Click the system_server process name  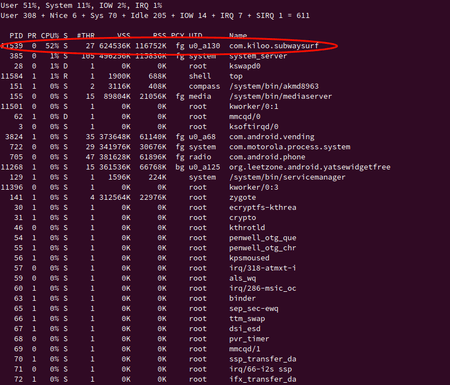point(258,56)
